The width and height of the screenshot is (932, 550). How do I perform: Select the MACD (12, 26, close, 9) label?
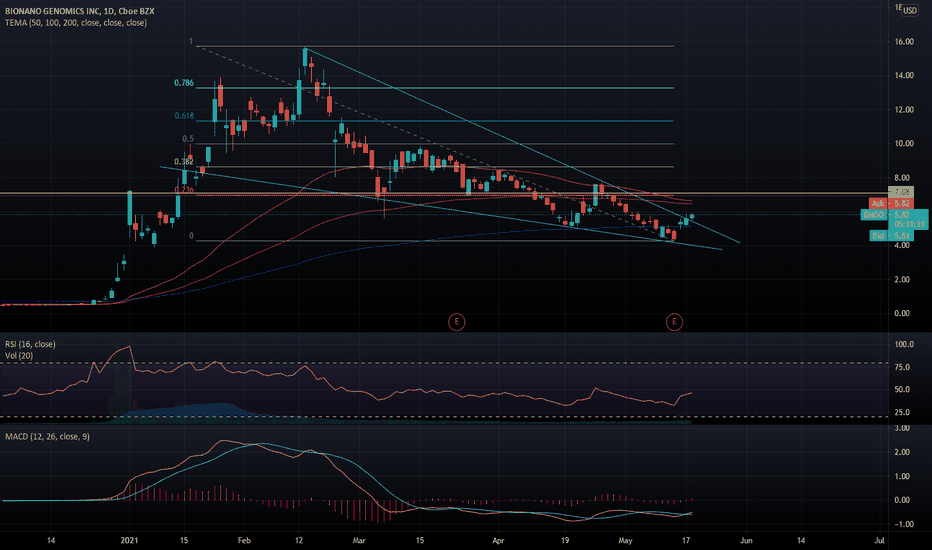coord(48,436)
